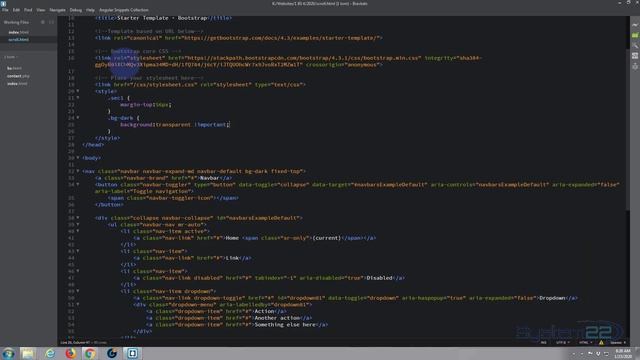Open the Find menu
640x360 pixels.
pyautogui.click(x=28, y=10)
